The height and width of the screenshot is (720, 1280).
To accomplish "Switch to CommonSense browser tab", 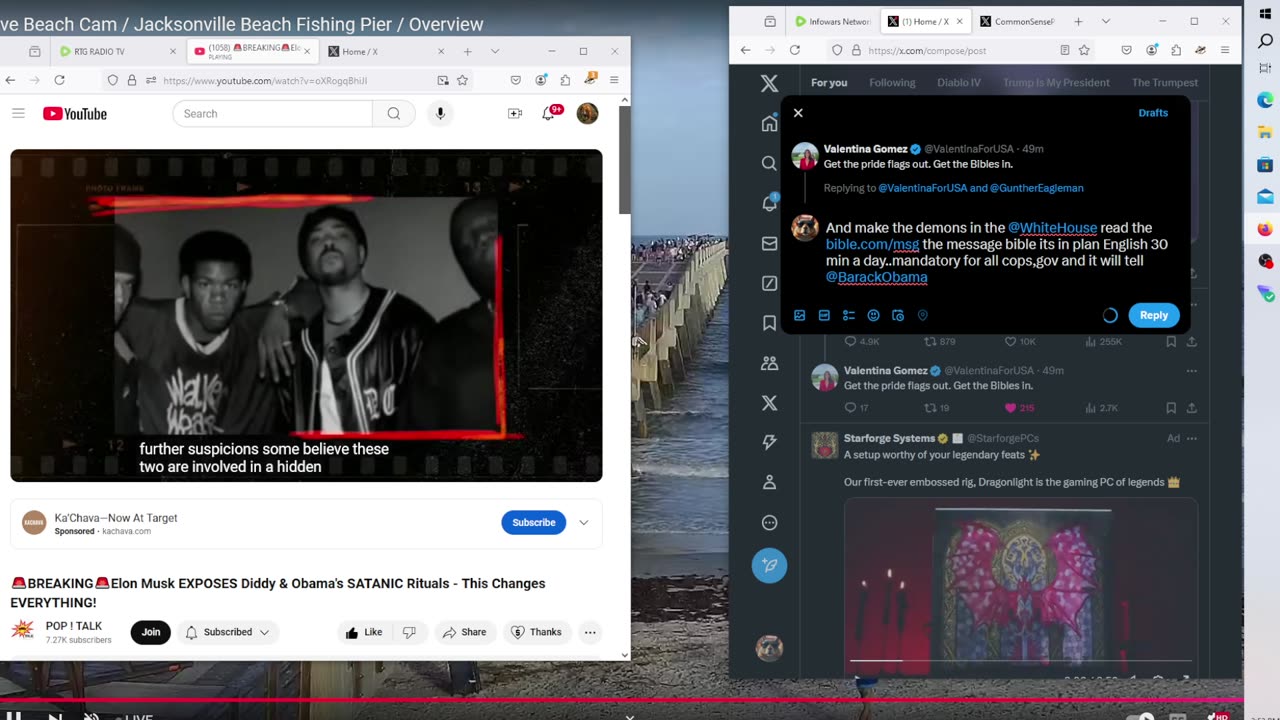I will point(1016,21).
